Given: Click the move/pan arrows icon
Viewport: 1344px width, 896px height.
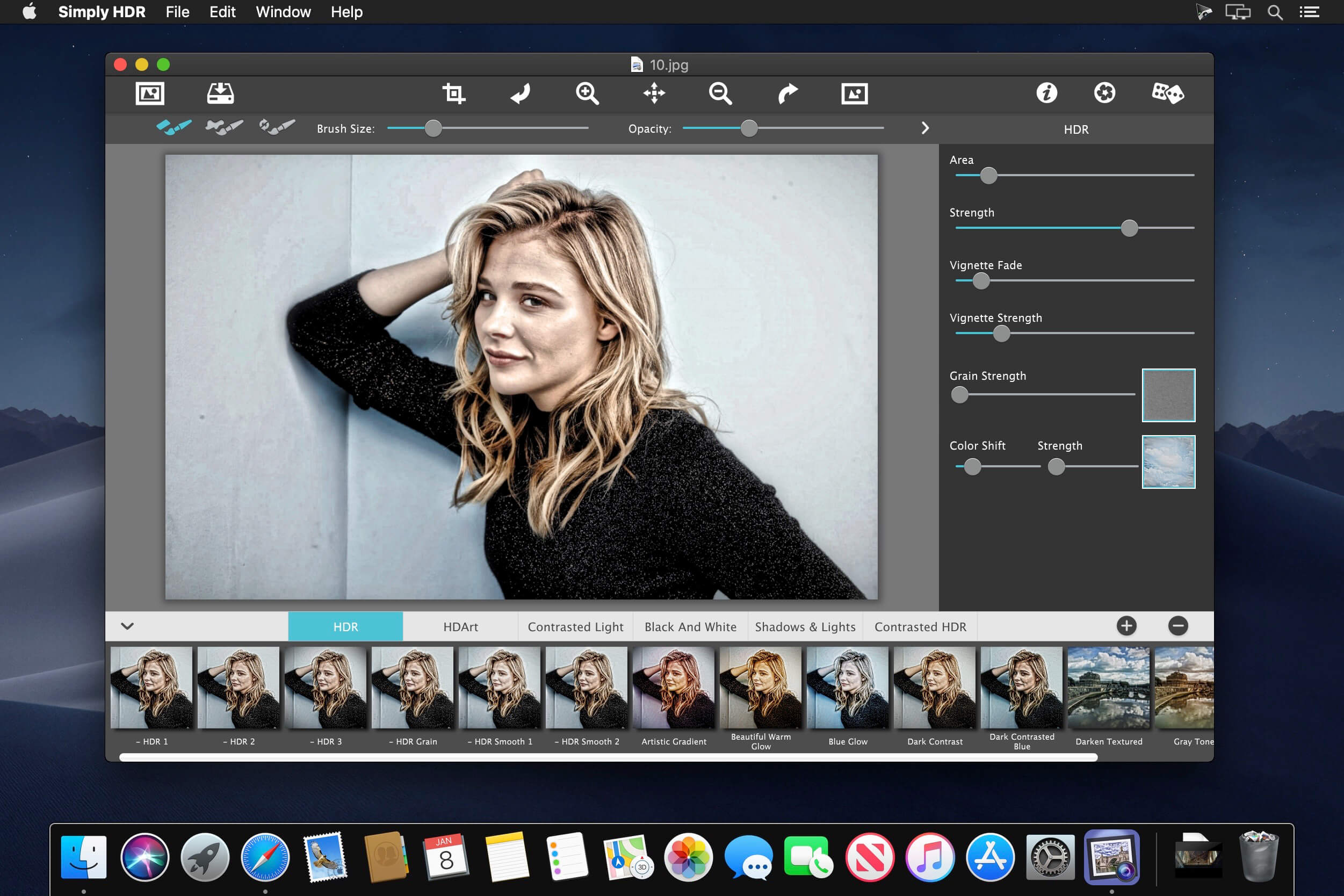Looking at the screenshot, I should point(654,93).
